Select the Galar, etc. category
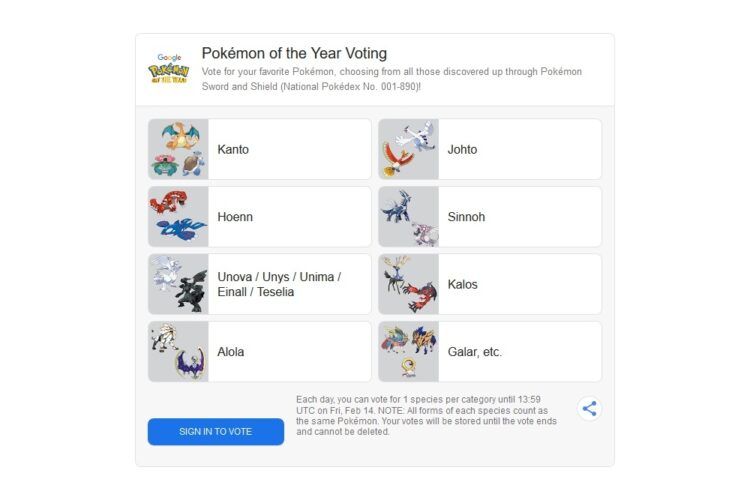 [x=475, y=352]
